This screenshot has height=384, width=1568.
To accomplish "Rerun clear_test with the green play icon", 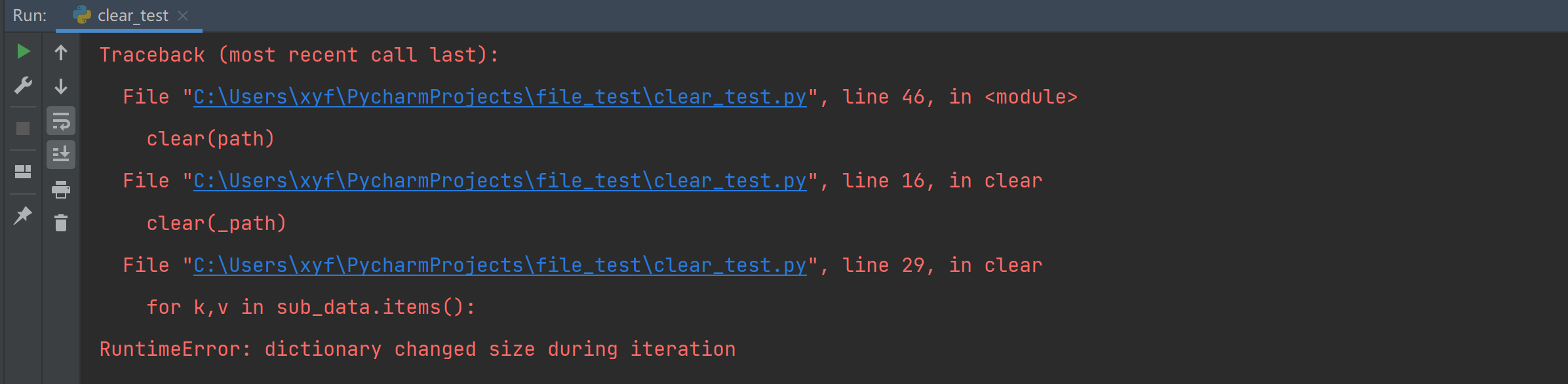I will point(23,51).
